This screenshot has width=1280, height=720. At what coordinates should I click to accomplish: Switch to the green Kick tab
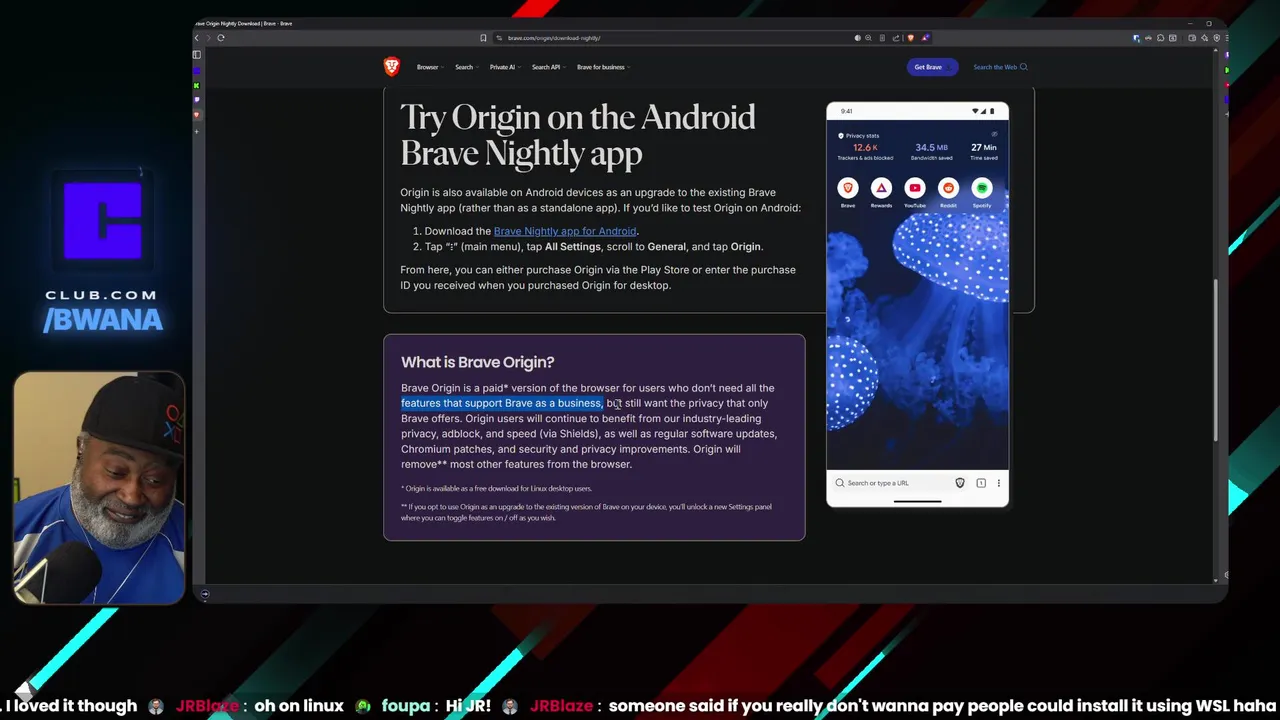click(197, 86)
